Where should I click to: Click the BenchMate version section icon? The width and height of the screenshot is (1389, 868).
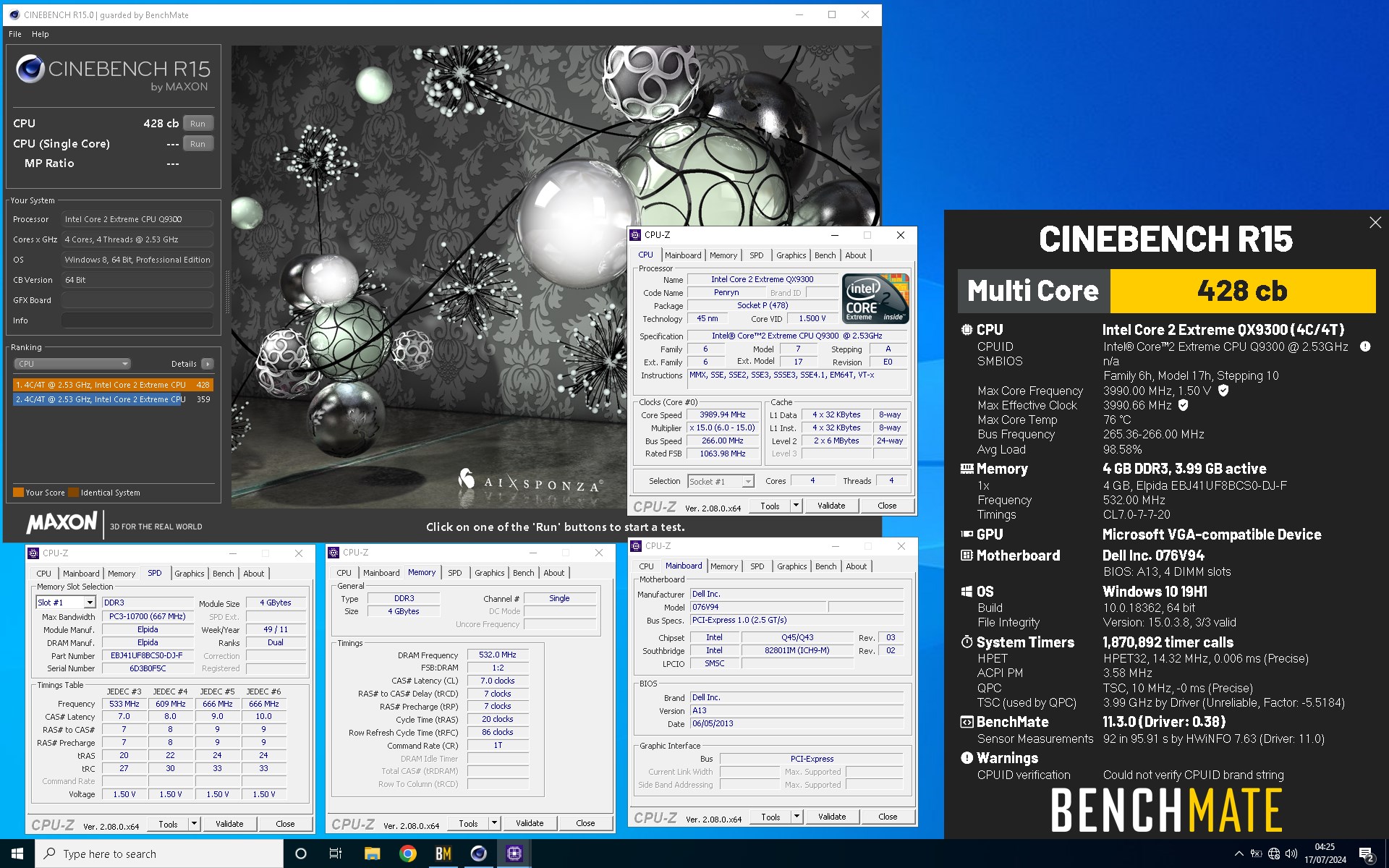pos(967,722)
